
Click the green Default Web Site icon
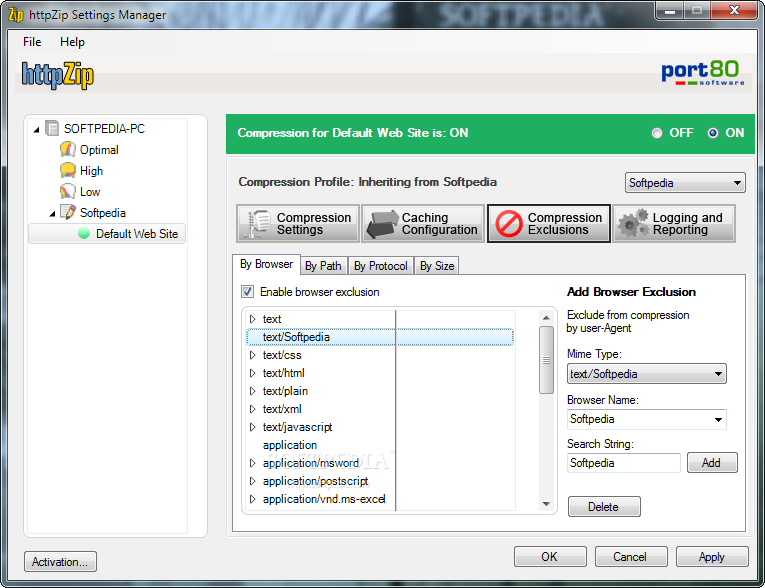84,234
